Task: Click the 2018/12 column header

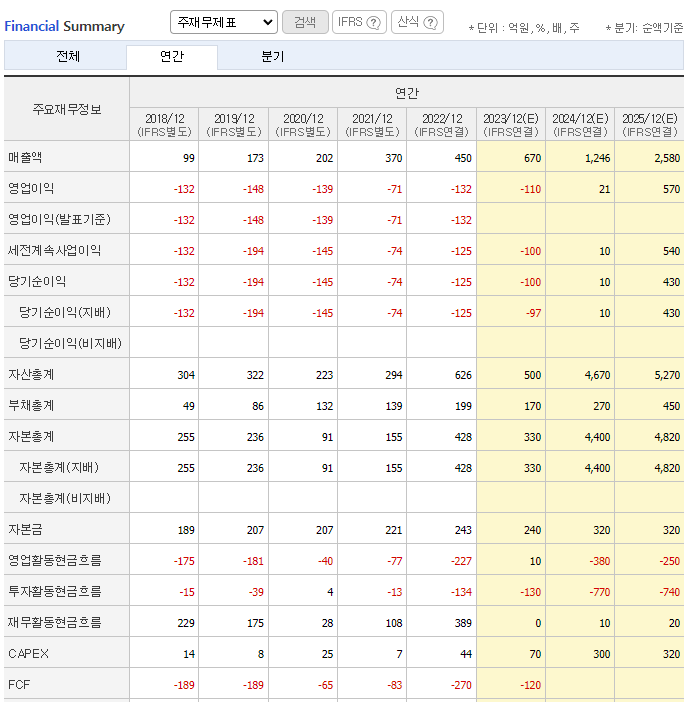Action: point(164,124)
